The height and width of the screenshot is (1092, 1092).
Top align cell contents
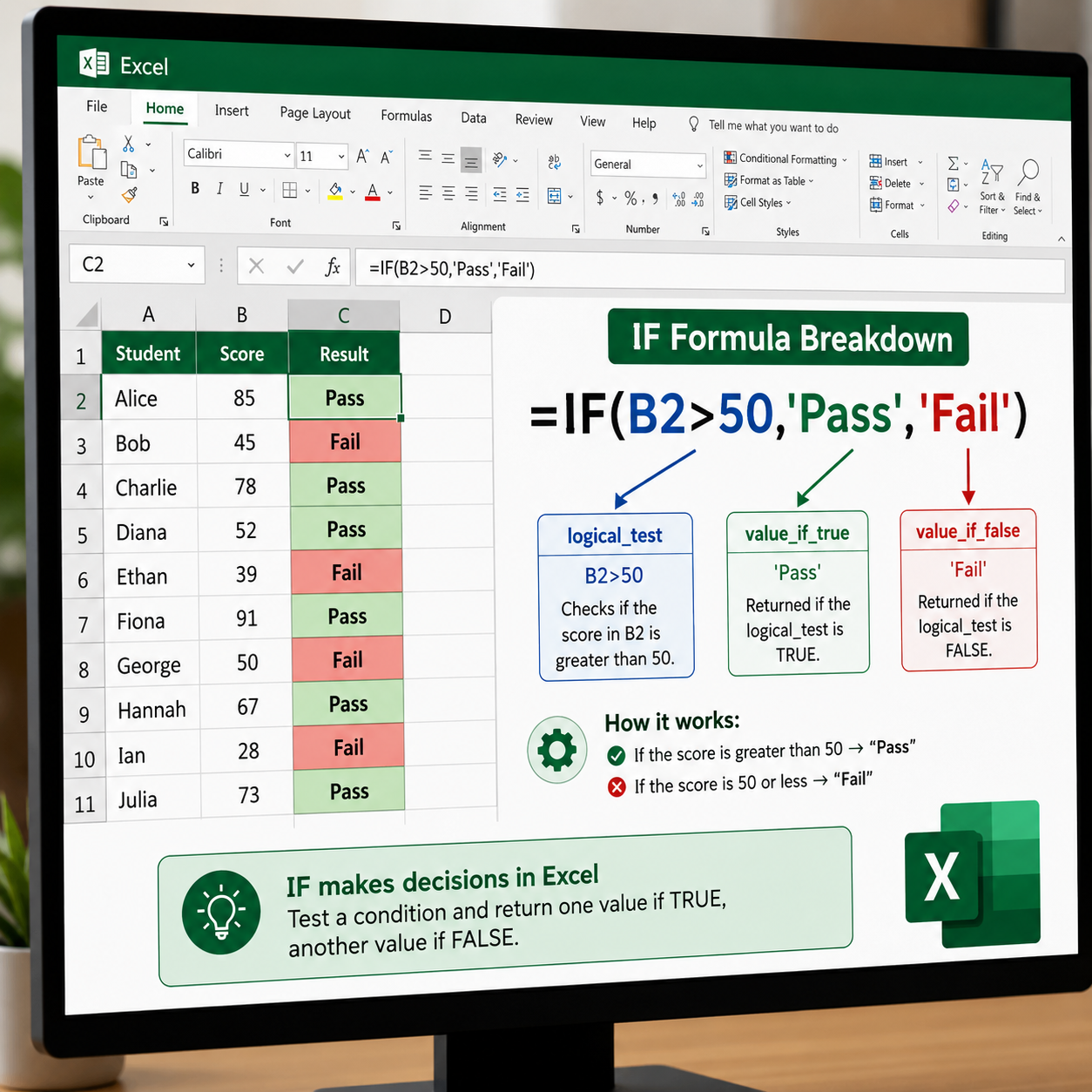[425, 157]
